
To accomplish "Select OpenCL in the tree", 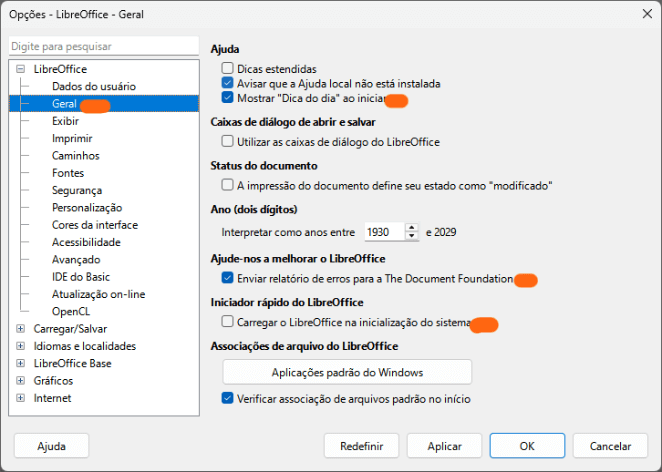I will pos(71,311).
